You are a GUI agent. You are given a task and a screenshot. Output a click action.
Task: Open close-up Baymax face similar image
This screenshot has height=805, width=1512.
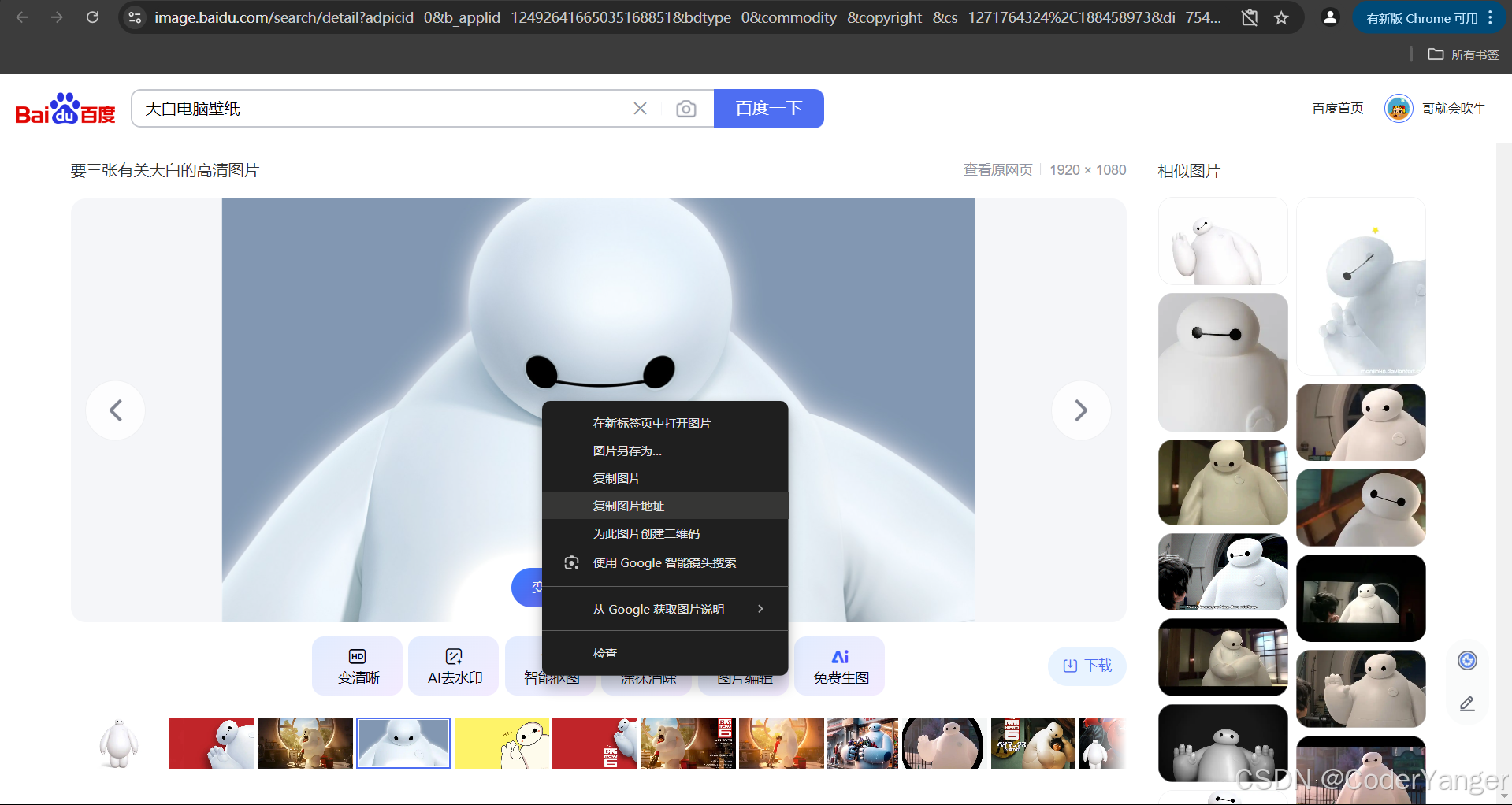click(x=1223, y=362)
